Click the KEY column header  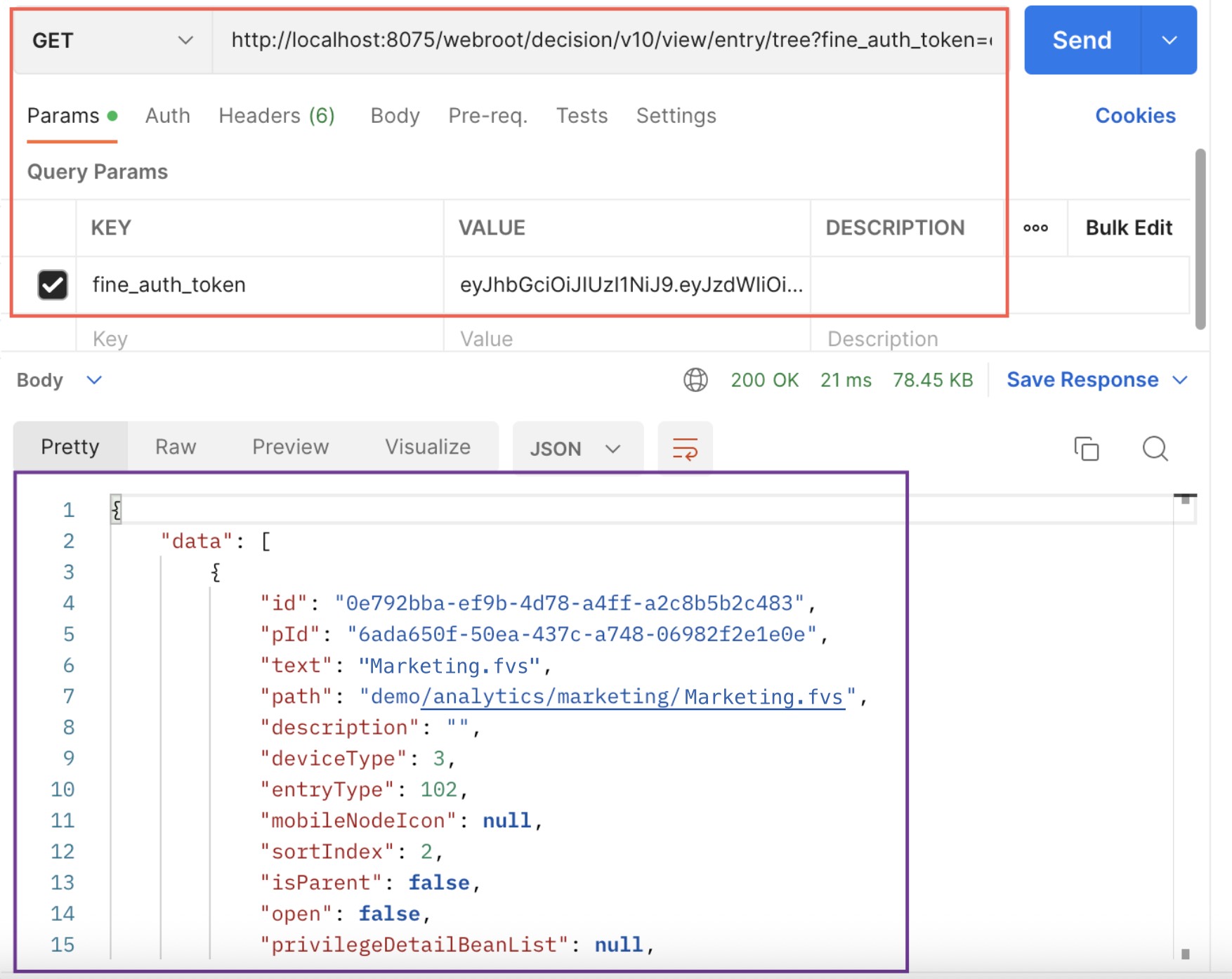pos(111,228)
